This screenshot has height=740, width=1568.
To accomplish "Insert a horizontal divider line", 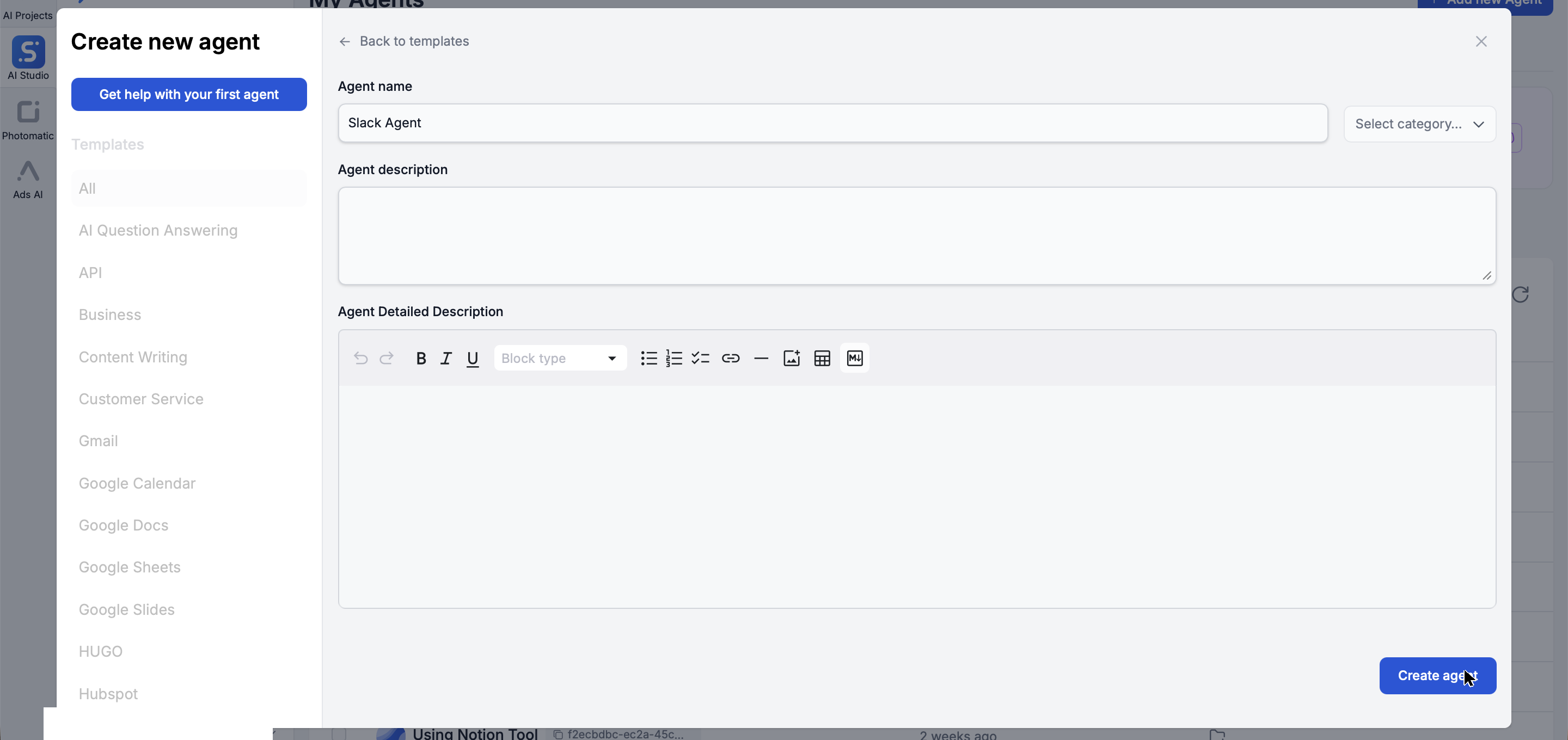I will (761, 359).
